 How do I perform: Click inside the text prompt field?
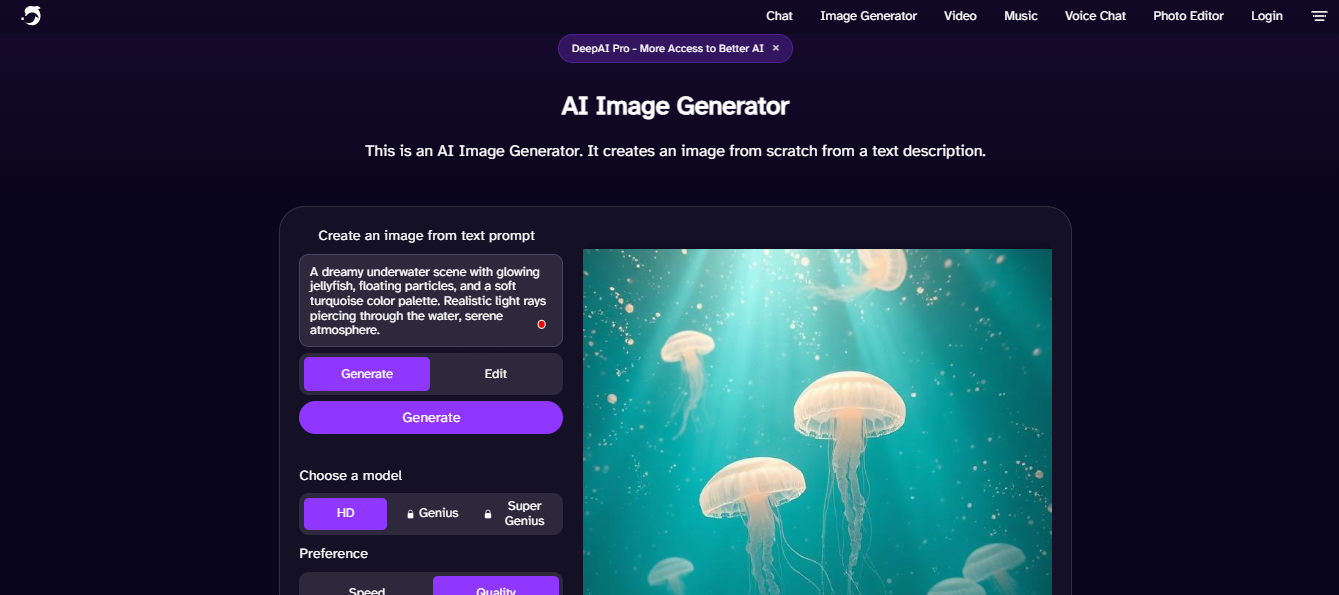click(x=431, y=300)
